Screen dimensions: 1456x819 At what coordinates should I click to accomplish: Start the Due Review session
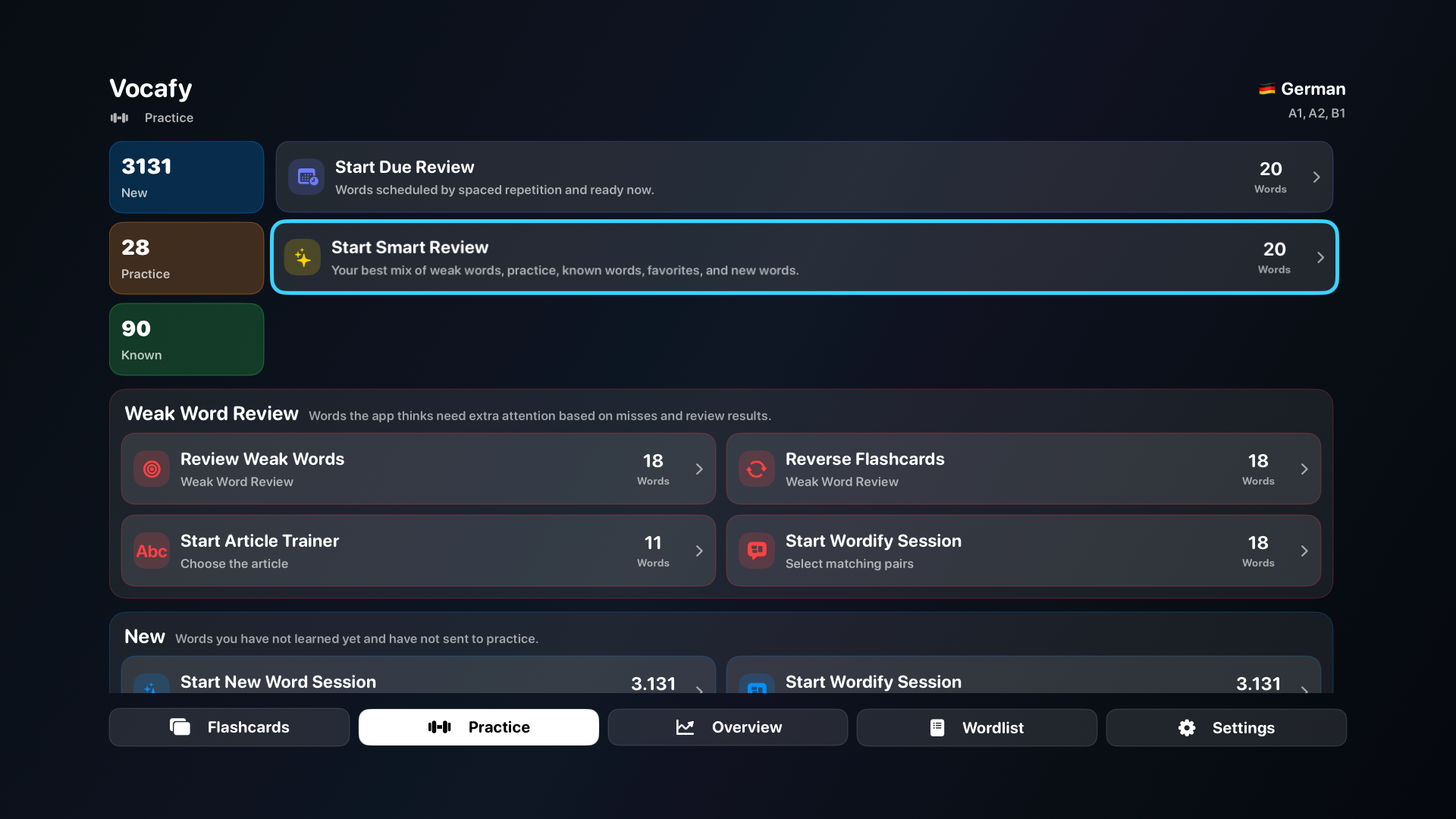point(805,177)
